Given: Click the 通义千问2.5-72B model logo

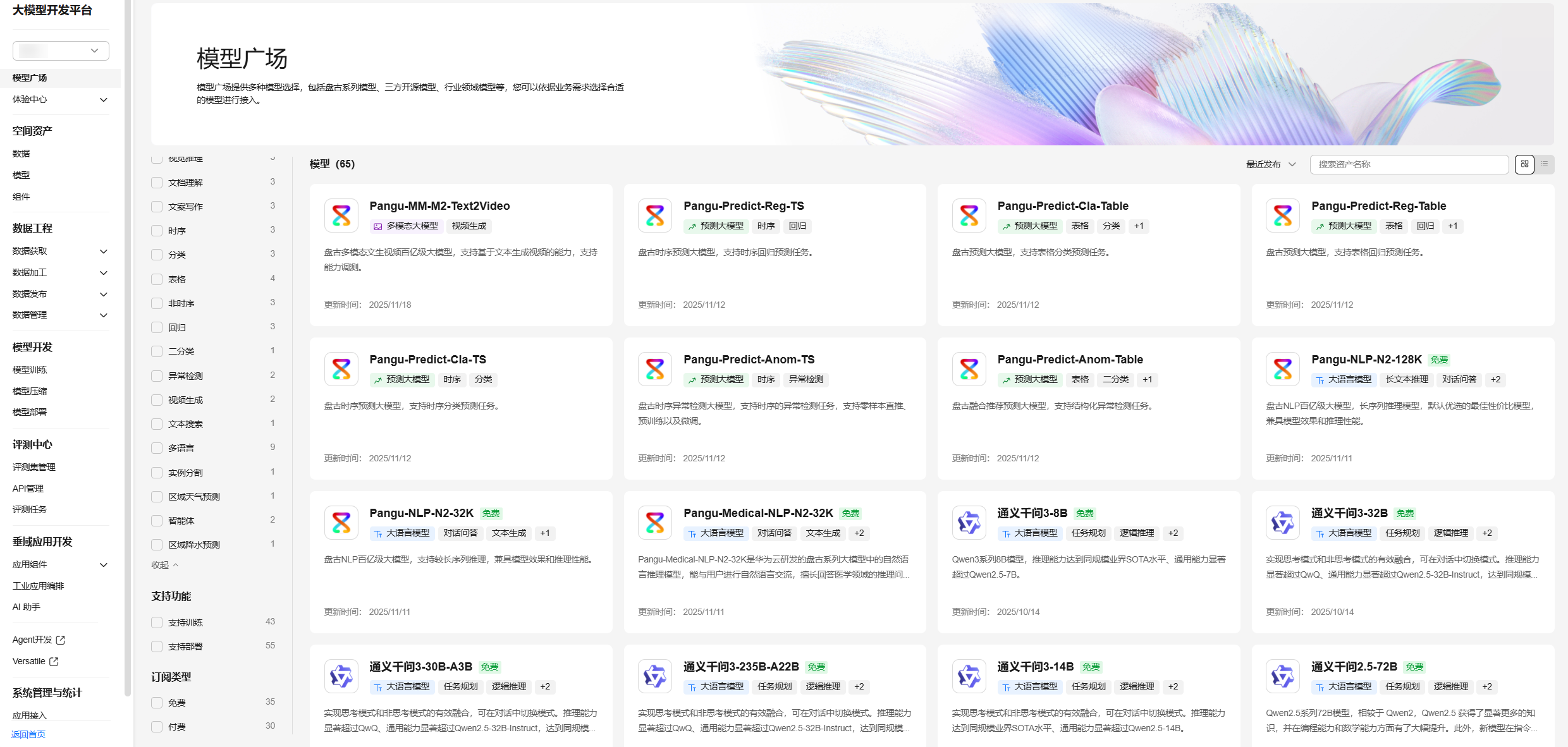Looking at the screenshot, I should (1282, 676).
